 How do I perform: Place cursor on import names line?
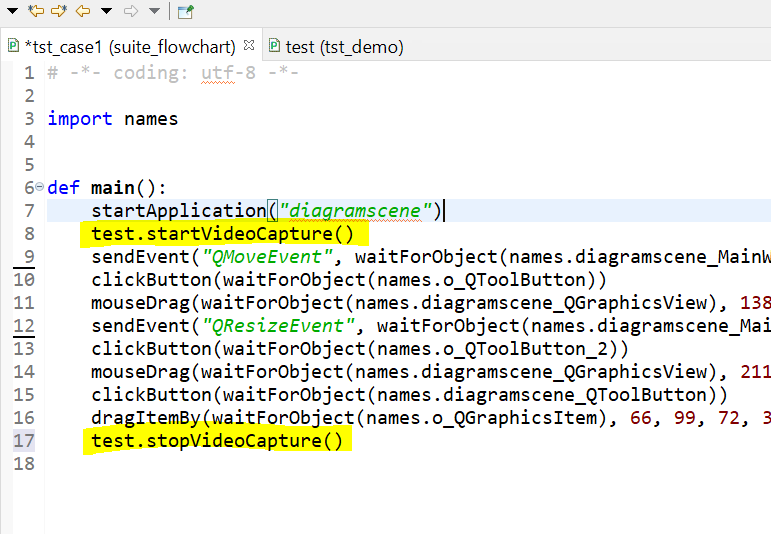click(112, 119)
